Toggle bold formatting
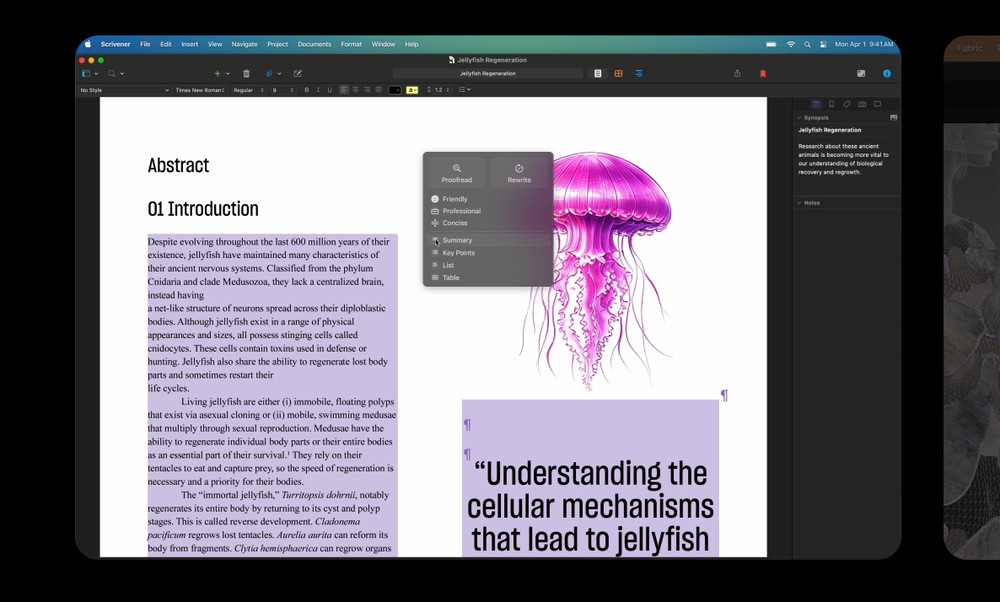1000x602 pixels. point(306,90)
